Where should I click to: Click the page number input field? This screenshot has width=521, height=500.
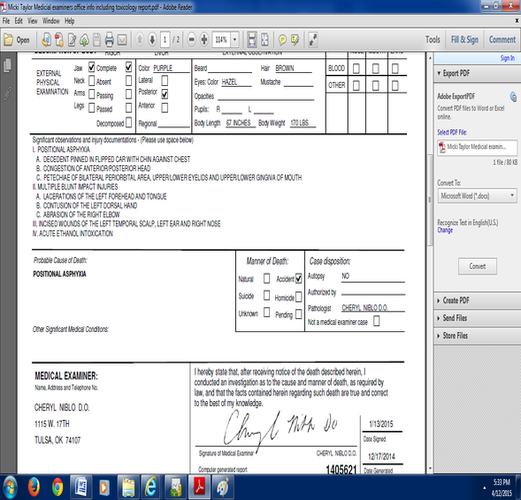point(165,40)
